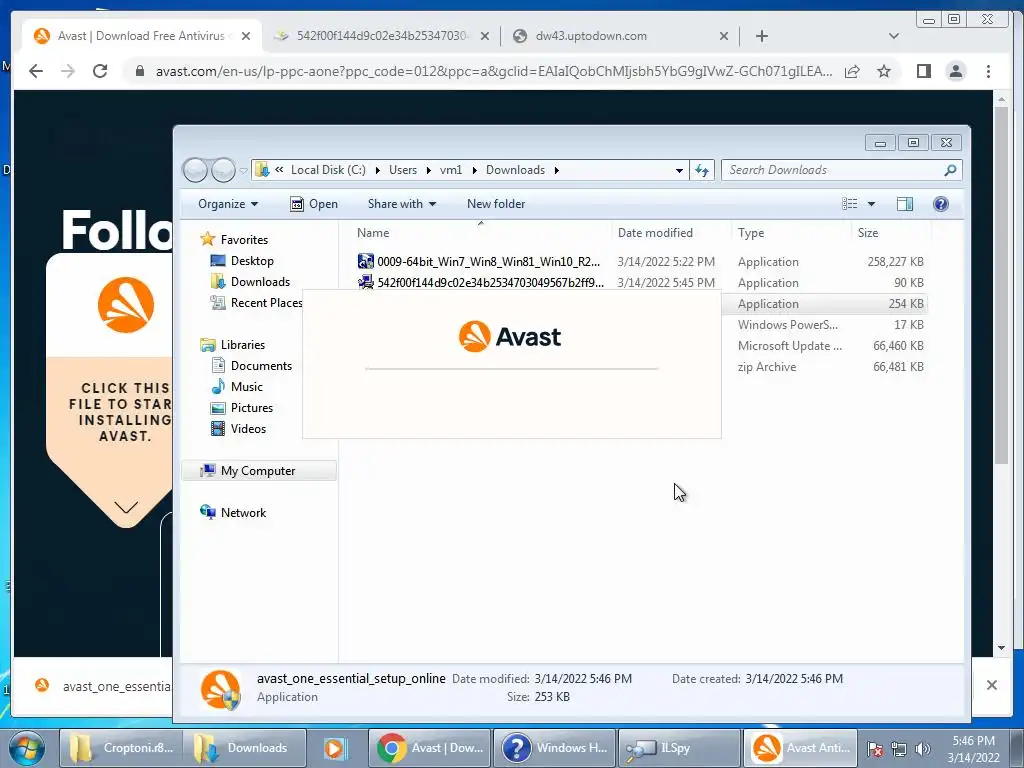Image resolution: width=1024 pixels, height=768 pixels.
Task: Create a New folder
Action: pos(496,204)
